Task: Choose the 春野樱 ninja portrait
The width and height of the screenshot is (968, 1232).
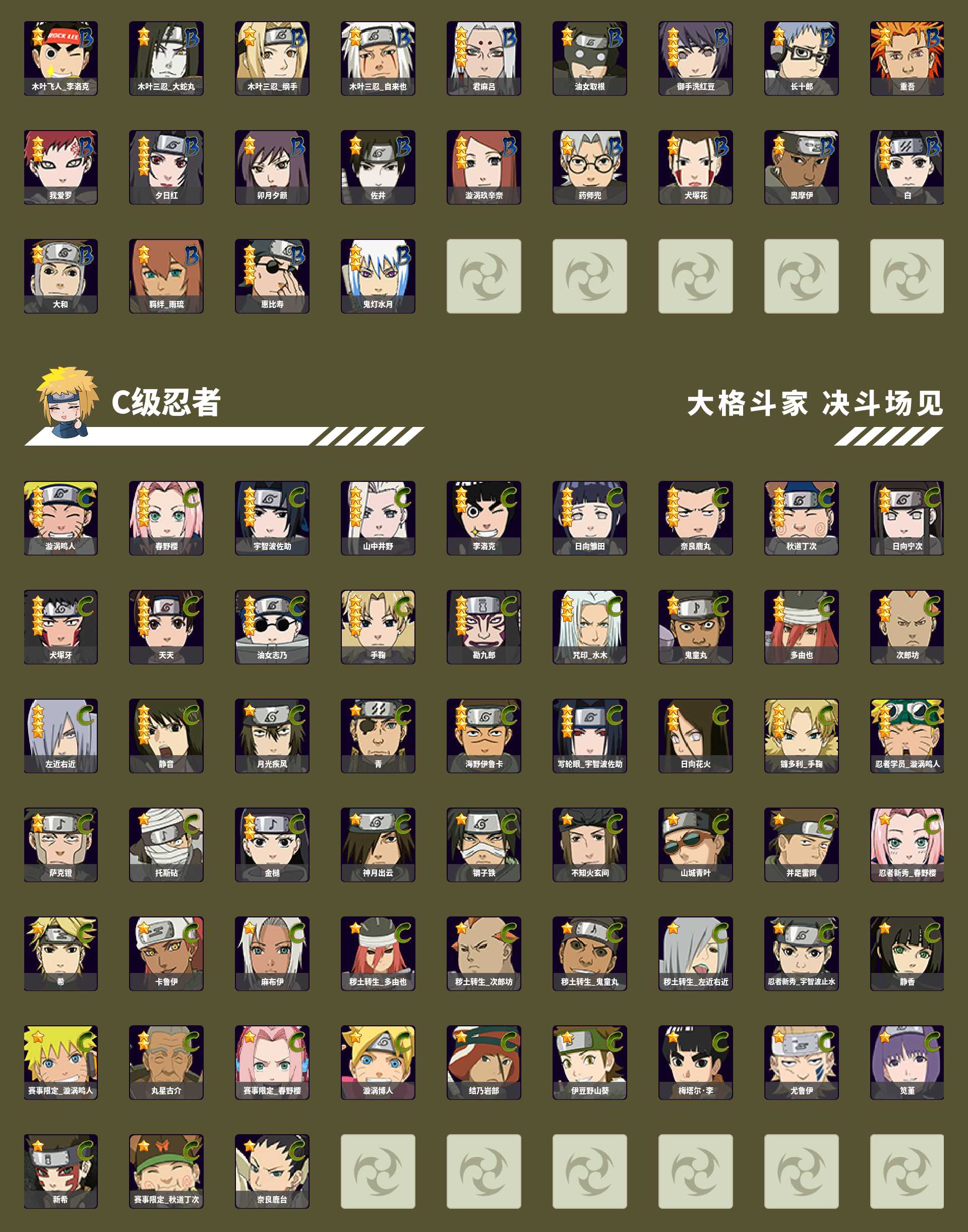Action: 166,518
